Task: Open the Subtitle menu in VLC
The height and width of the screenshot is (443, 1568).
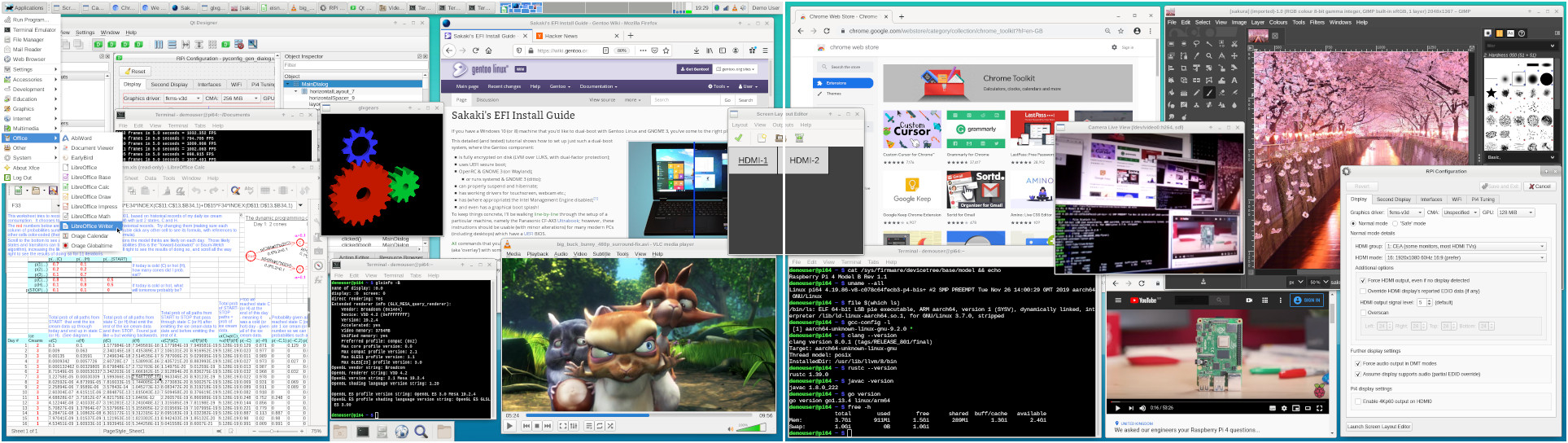Action: [x=601, y=254]
